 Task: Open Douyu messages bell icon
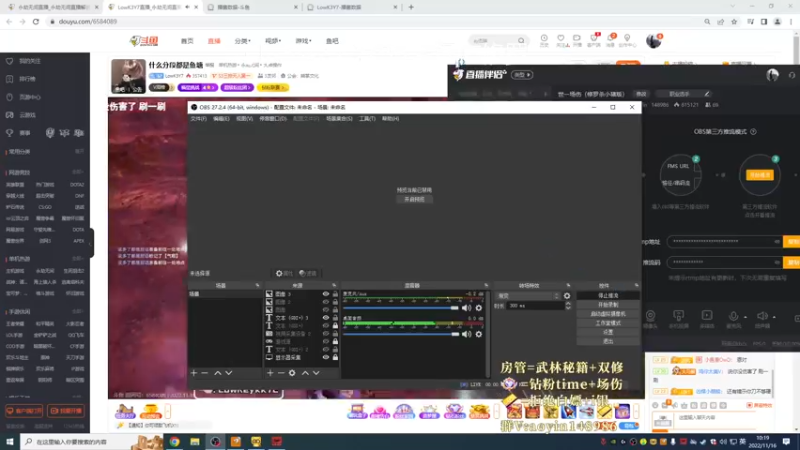tap(610, 40)
